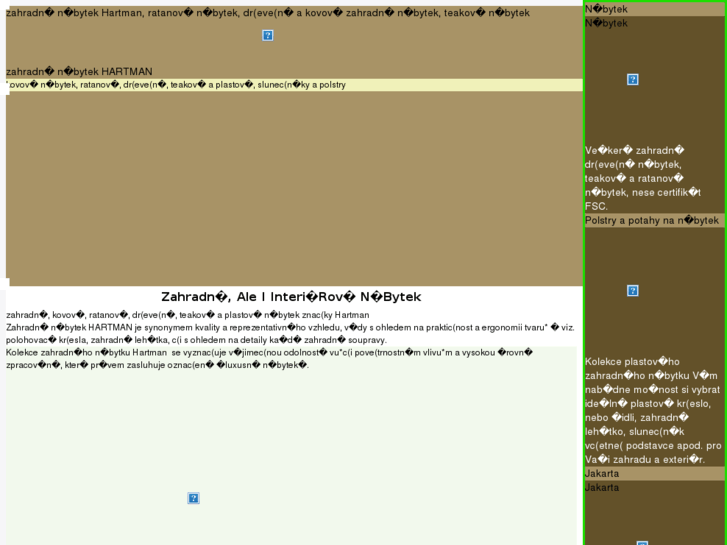Open 'Polstry a potahy na nábytek' sidebar link

pyautogui.click(x=651, y=220)
